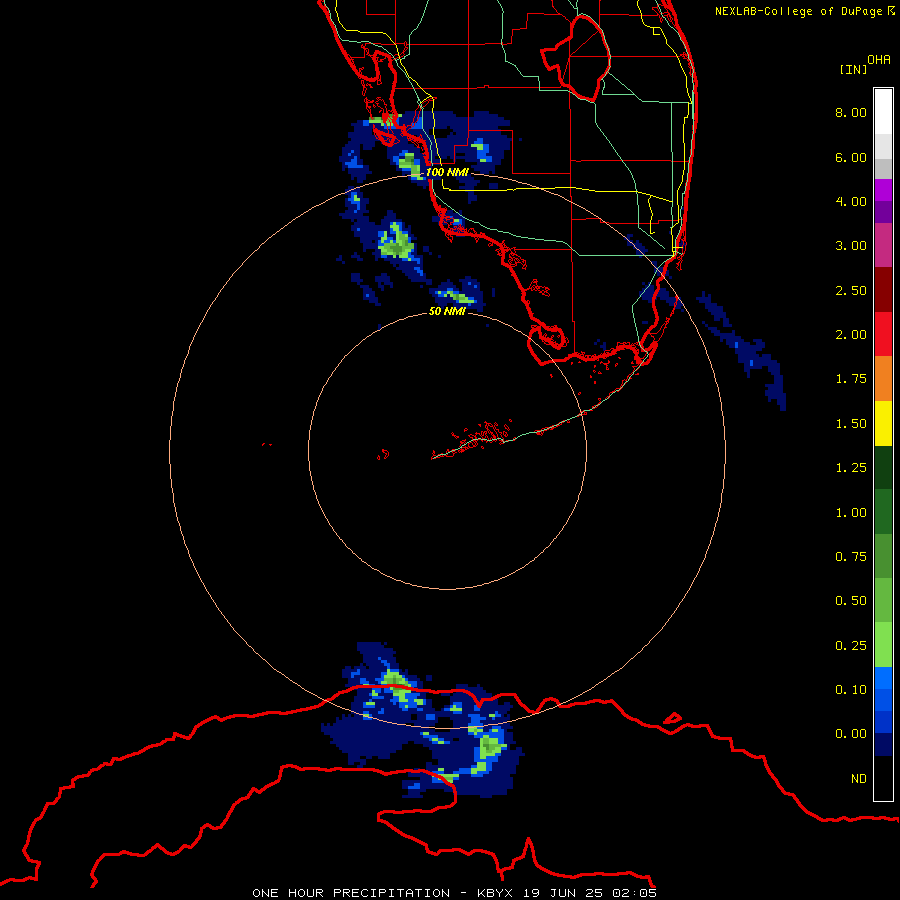Click the 0.50 legend value
900x900 pixels.
point(851,601)
